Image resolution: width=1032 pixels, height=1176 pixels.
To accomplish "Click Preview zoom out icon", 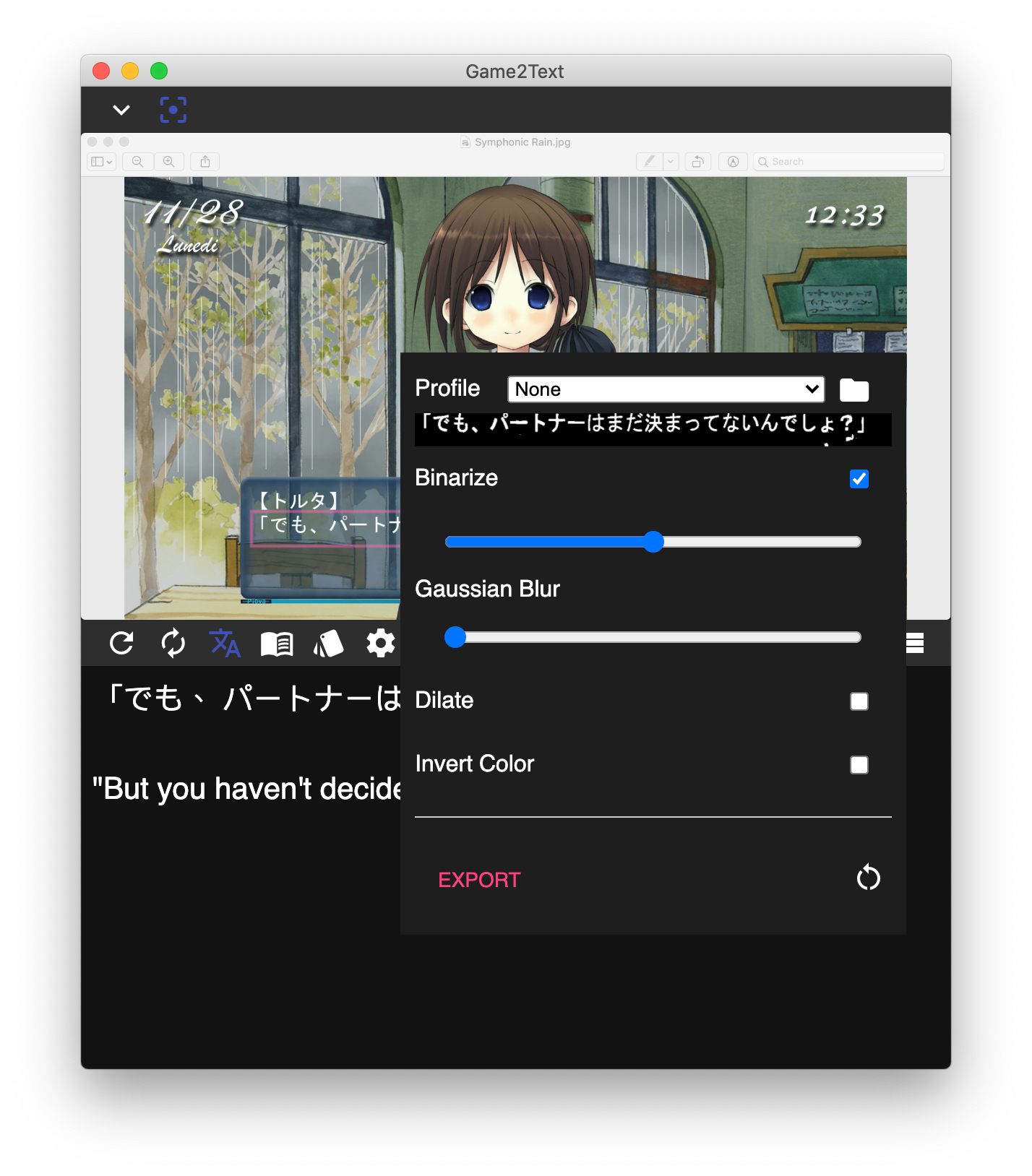I will pyautogui.click(x=137, y=162).
